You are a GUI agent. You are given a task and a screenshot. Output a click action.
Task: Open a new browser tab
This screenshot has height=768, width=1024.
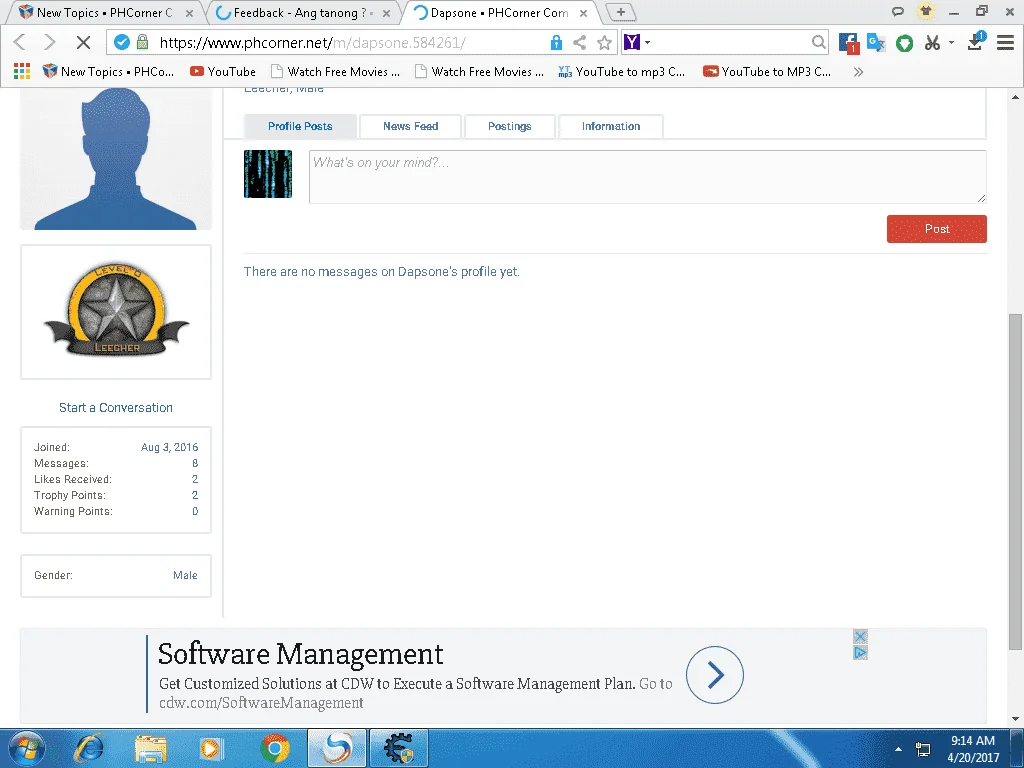coord(620,12)
